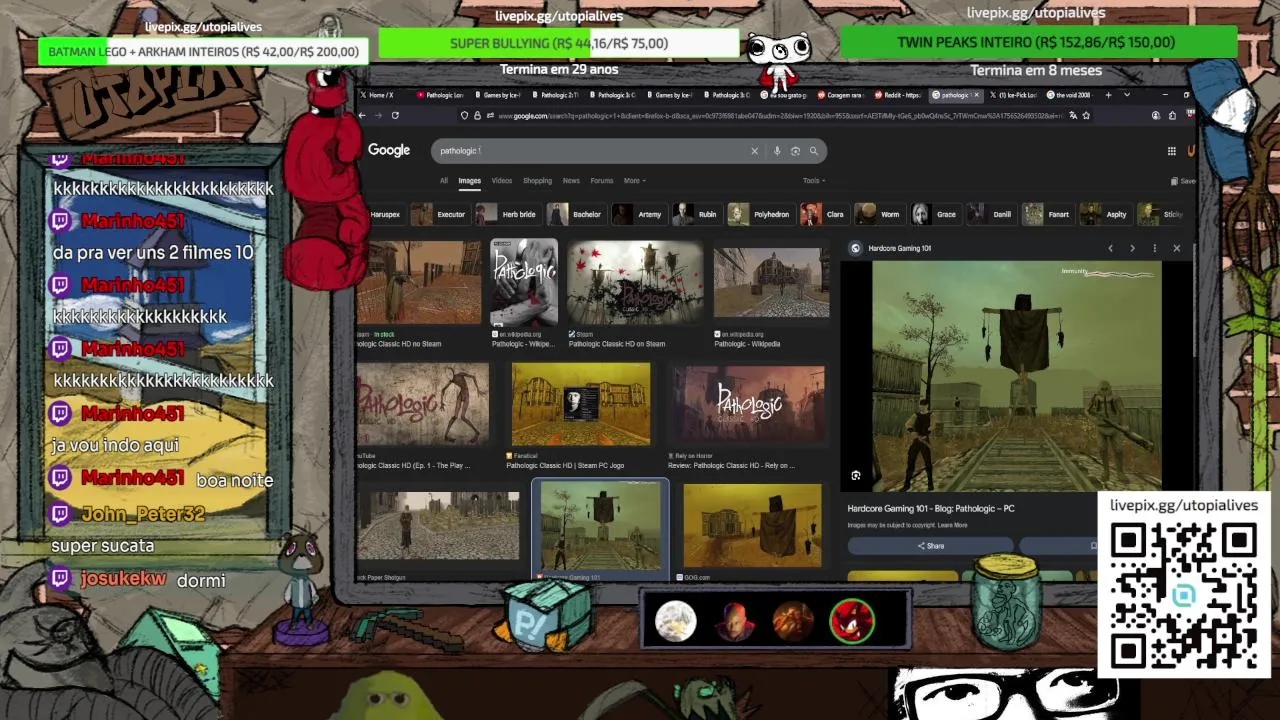
Task: Click the Lens icon on the preview image
Action: coord(856,475)
